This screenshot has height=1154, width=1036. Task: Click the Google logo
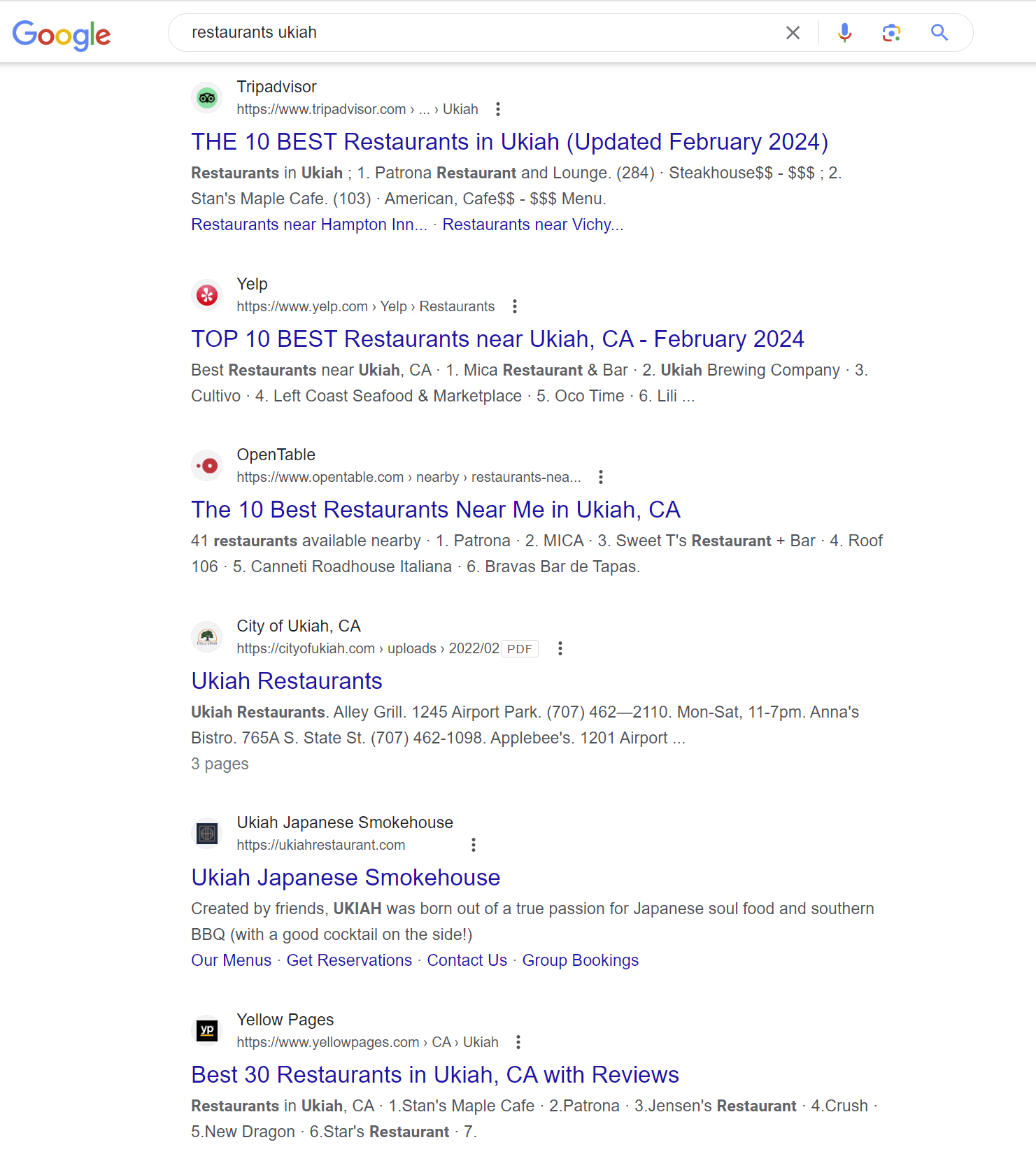click(61, 33)
